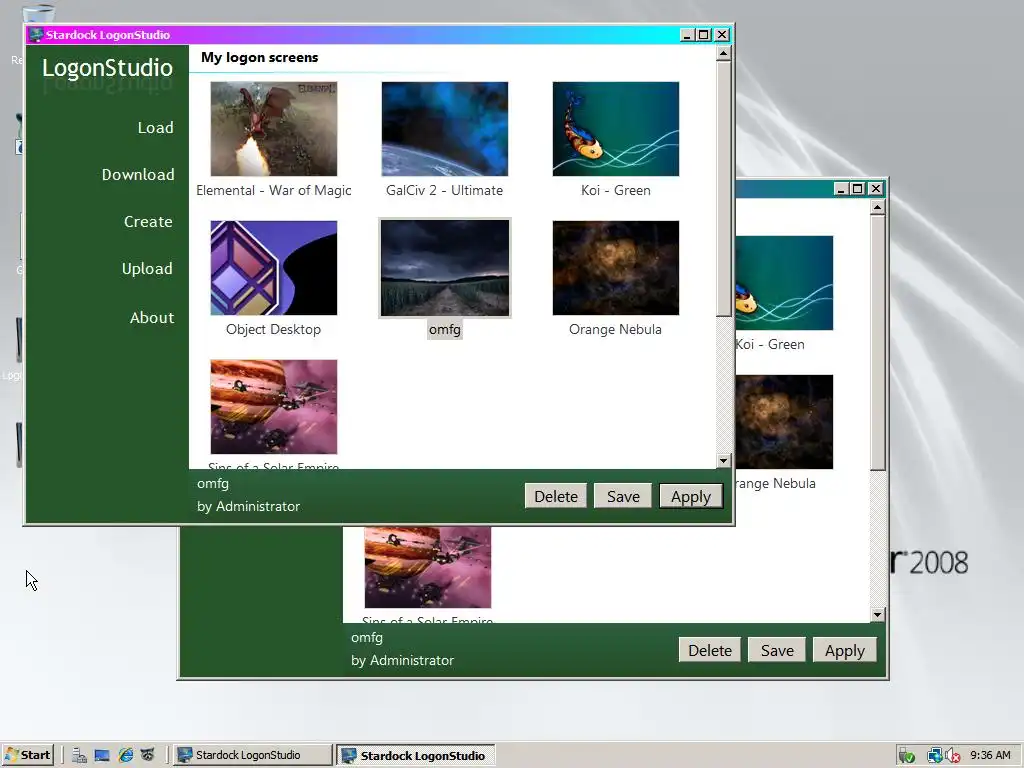
Task: Click the Recycle Bin desktop icon
Action: coord(38,14)
